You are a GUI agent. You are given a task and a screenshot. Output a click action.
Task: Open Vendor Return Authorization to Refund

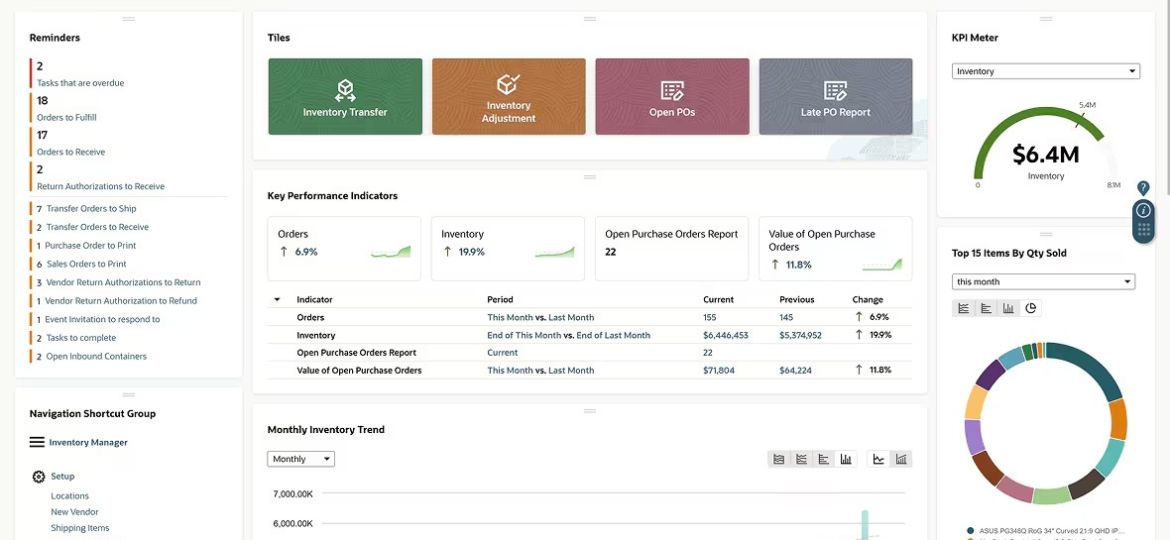pos(121,301)
